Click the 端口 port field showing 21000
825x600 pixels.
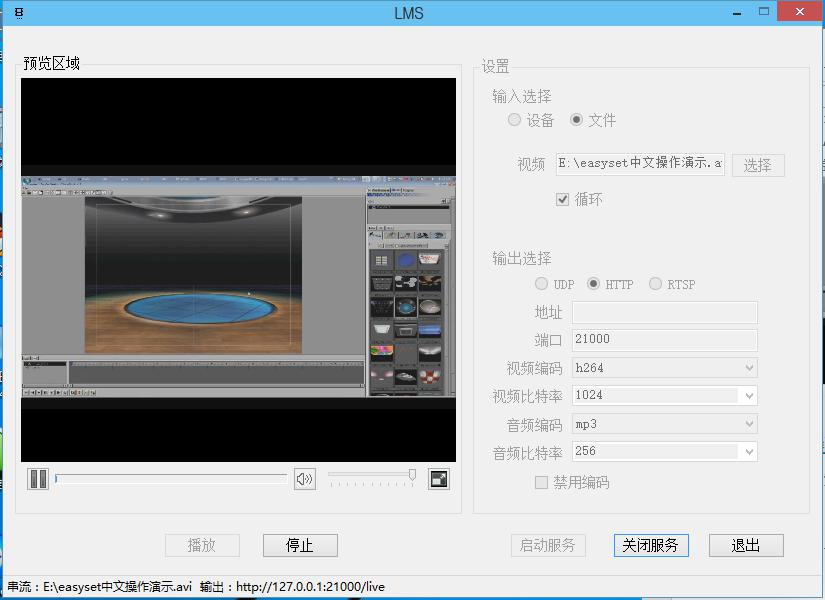(x=664, y=340)
